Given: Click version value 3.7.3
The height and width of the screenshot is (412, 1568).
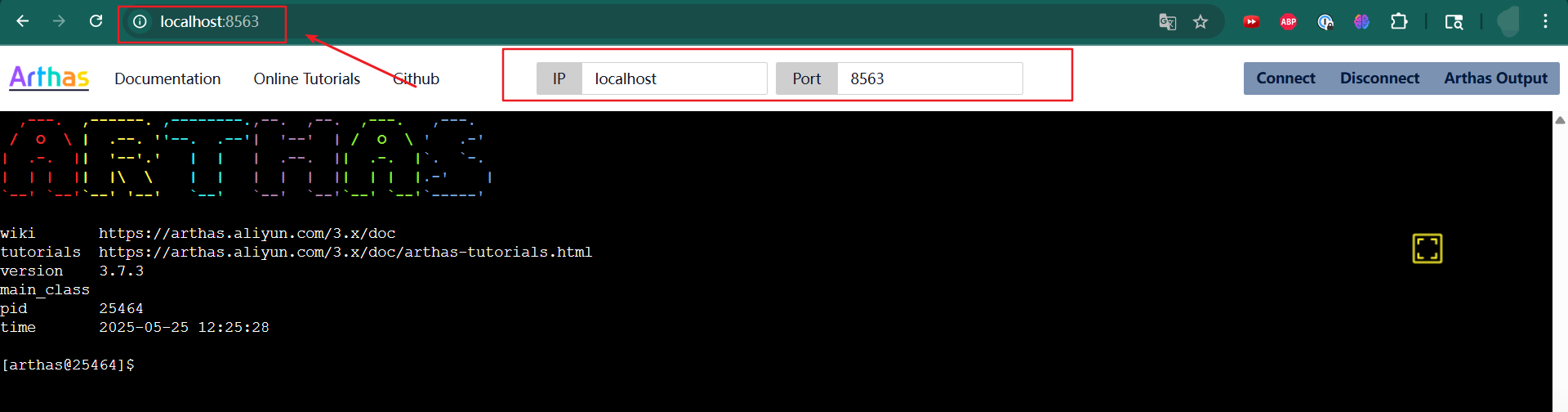Looking at the screenshot, I should point(121,271).
